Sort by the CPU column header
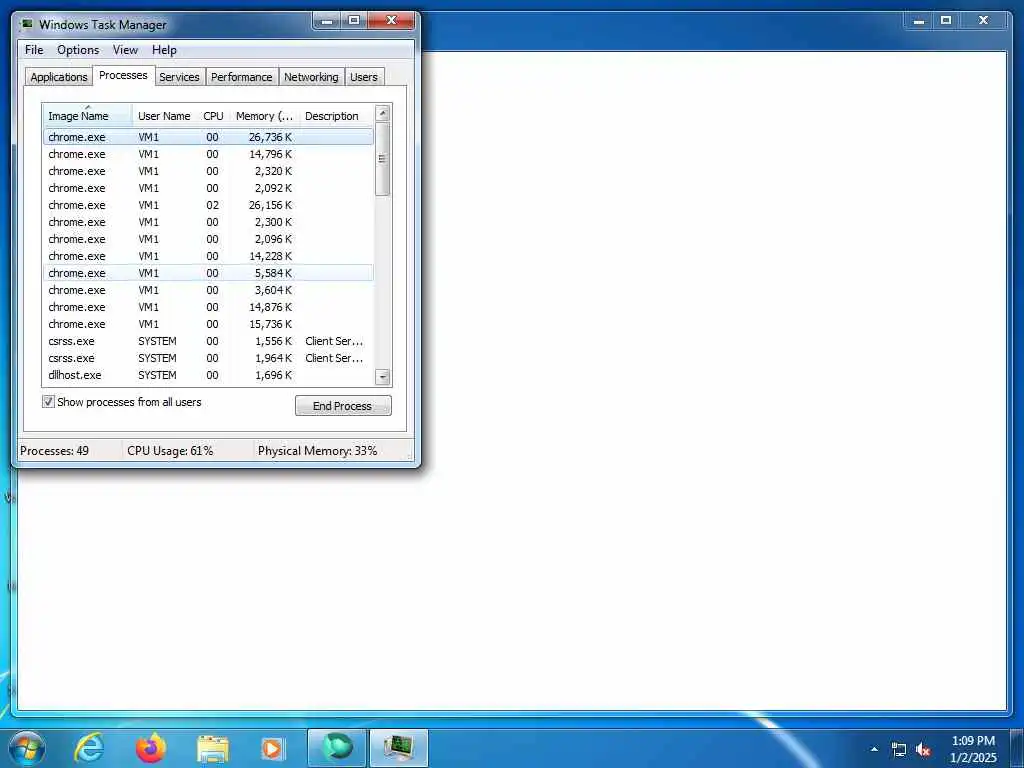Image resolution: width=1024 pixels, height=768 pixels. 214,116
